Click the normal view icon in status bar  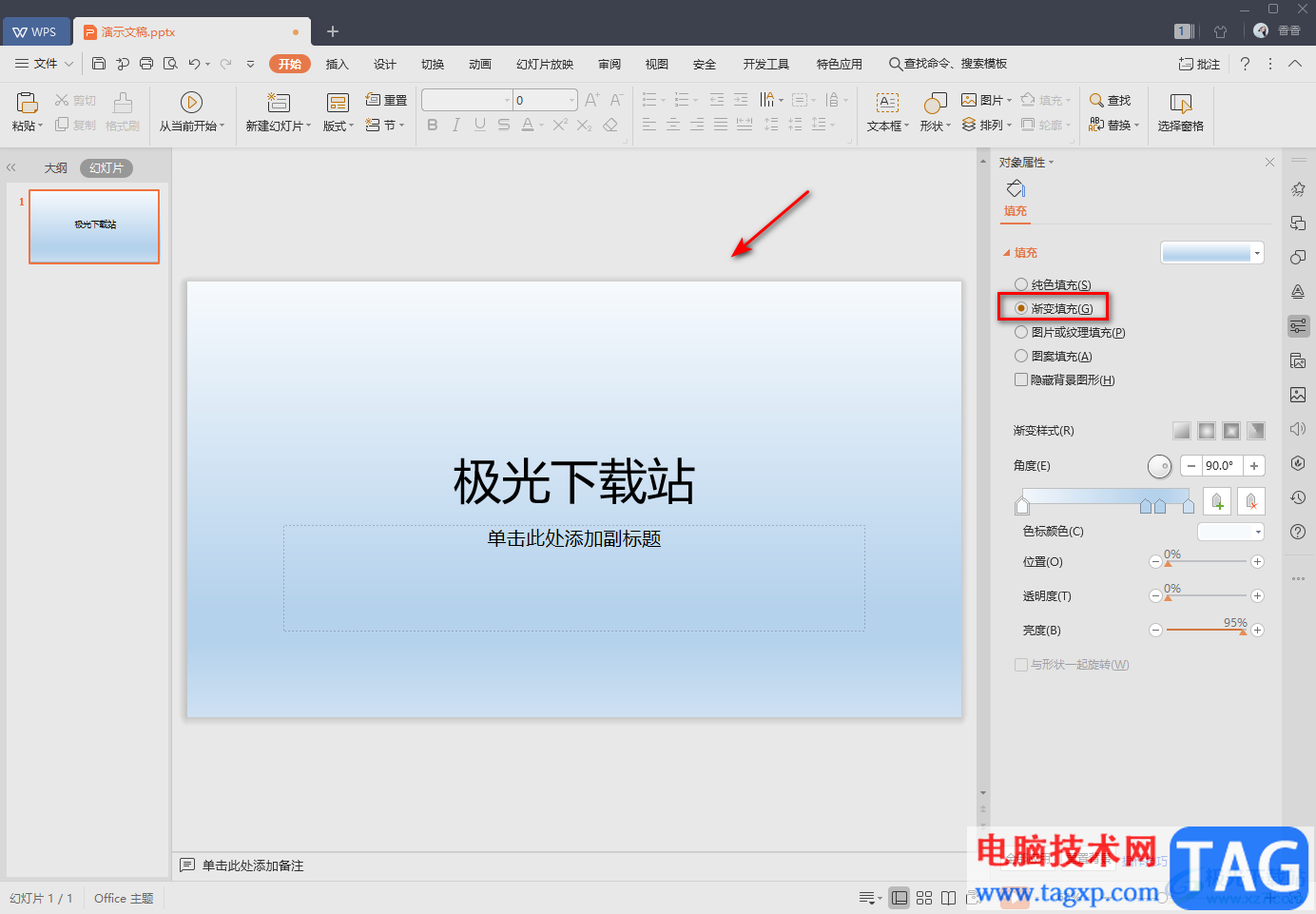[900, 898]
